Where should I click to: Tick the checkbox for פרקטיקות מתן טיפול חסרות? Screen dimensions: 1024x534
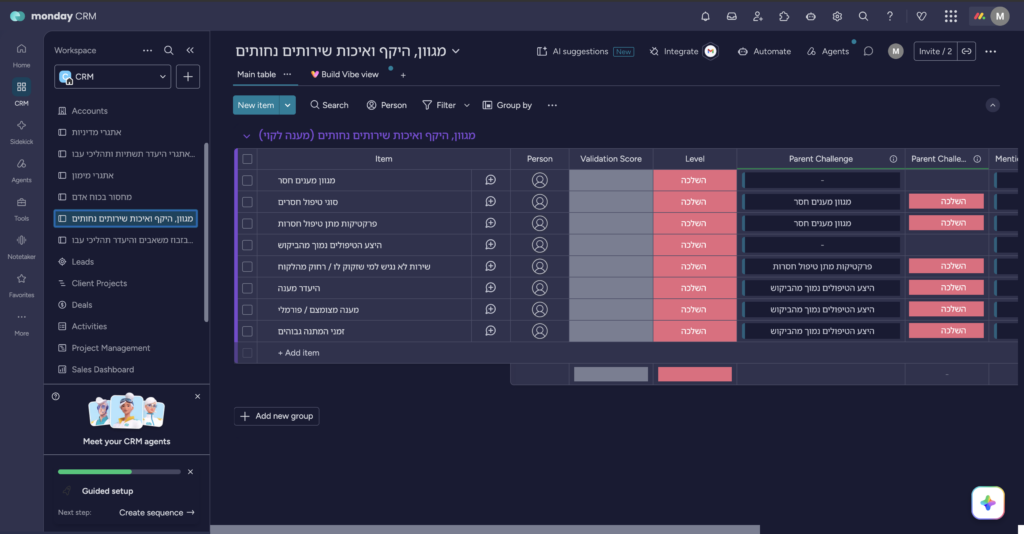247,223
